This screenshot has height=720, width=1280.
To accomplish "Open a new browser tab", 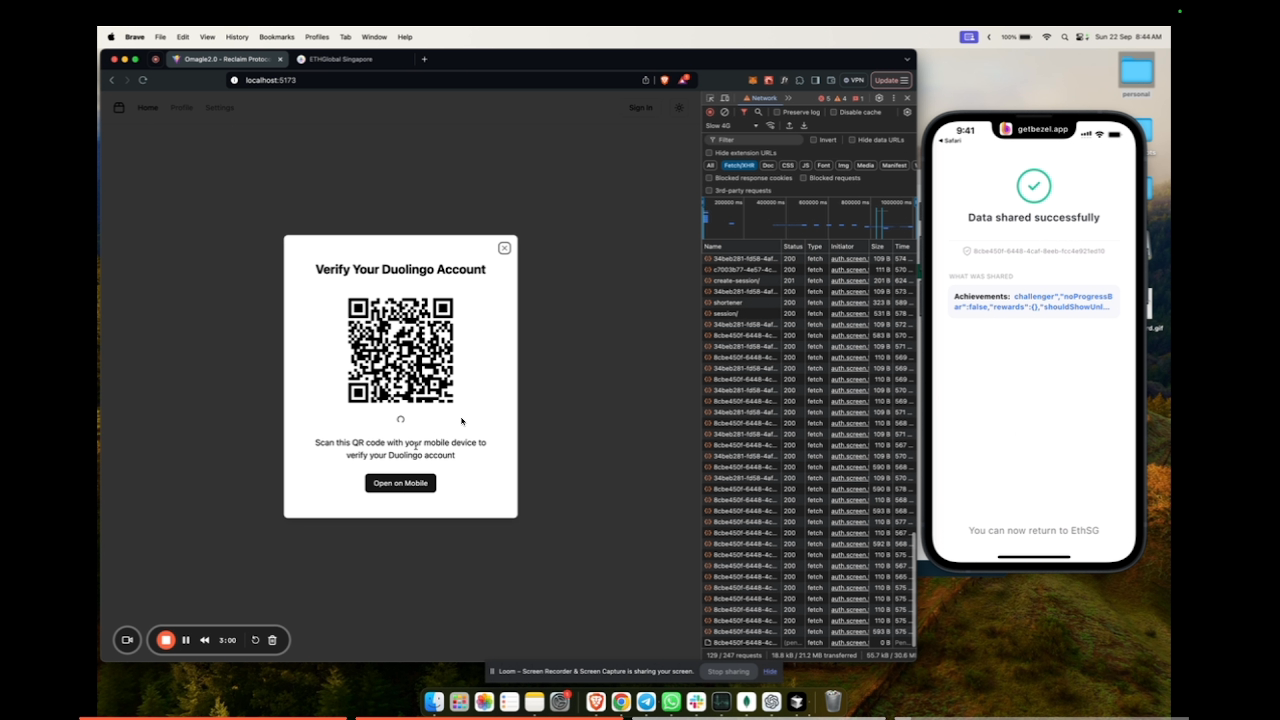I will tap(424, 59).
